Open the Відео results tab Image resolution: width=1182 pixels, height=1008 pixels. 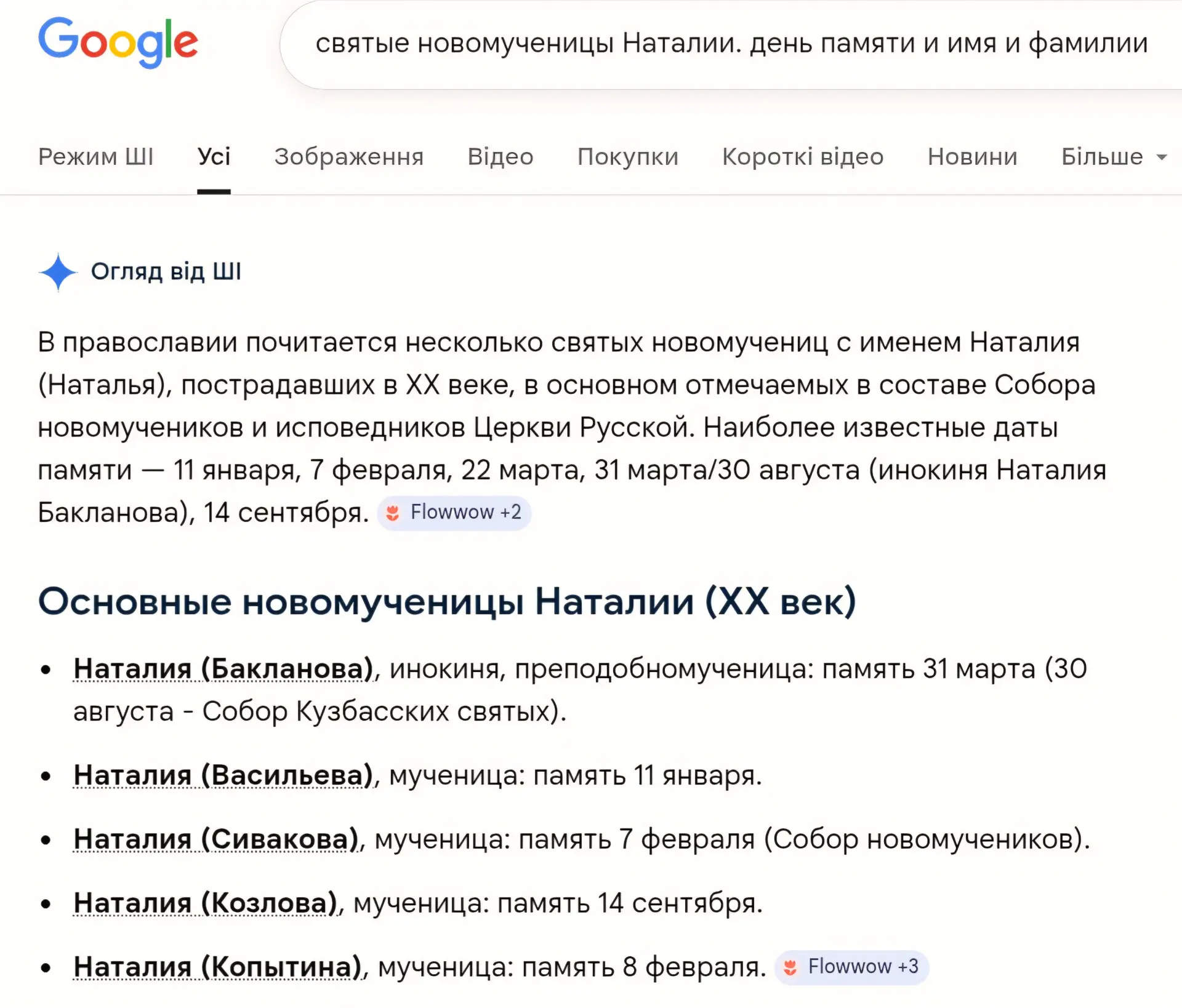(501, 157)
